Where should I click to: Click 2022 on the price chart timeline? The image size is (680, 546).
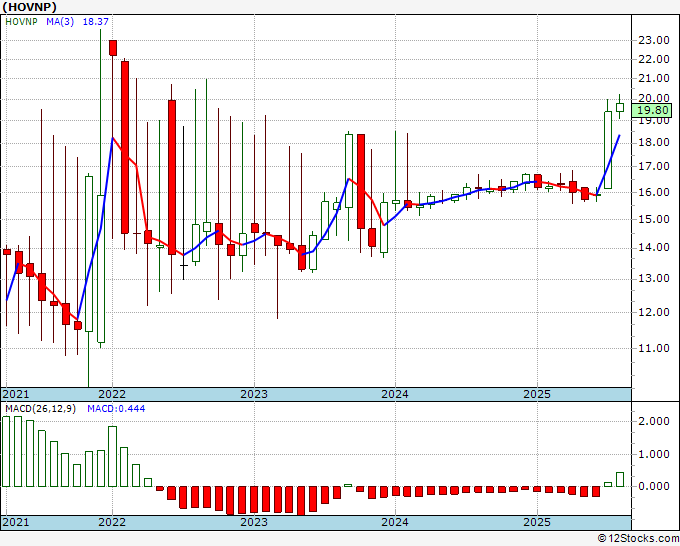(x=112, y=394)
